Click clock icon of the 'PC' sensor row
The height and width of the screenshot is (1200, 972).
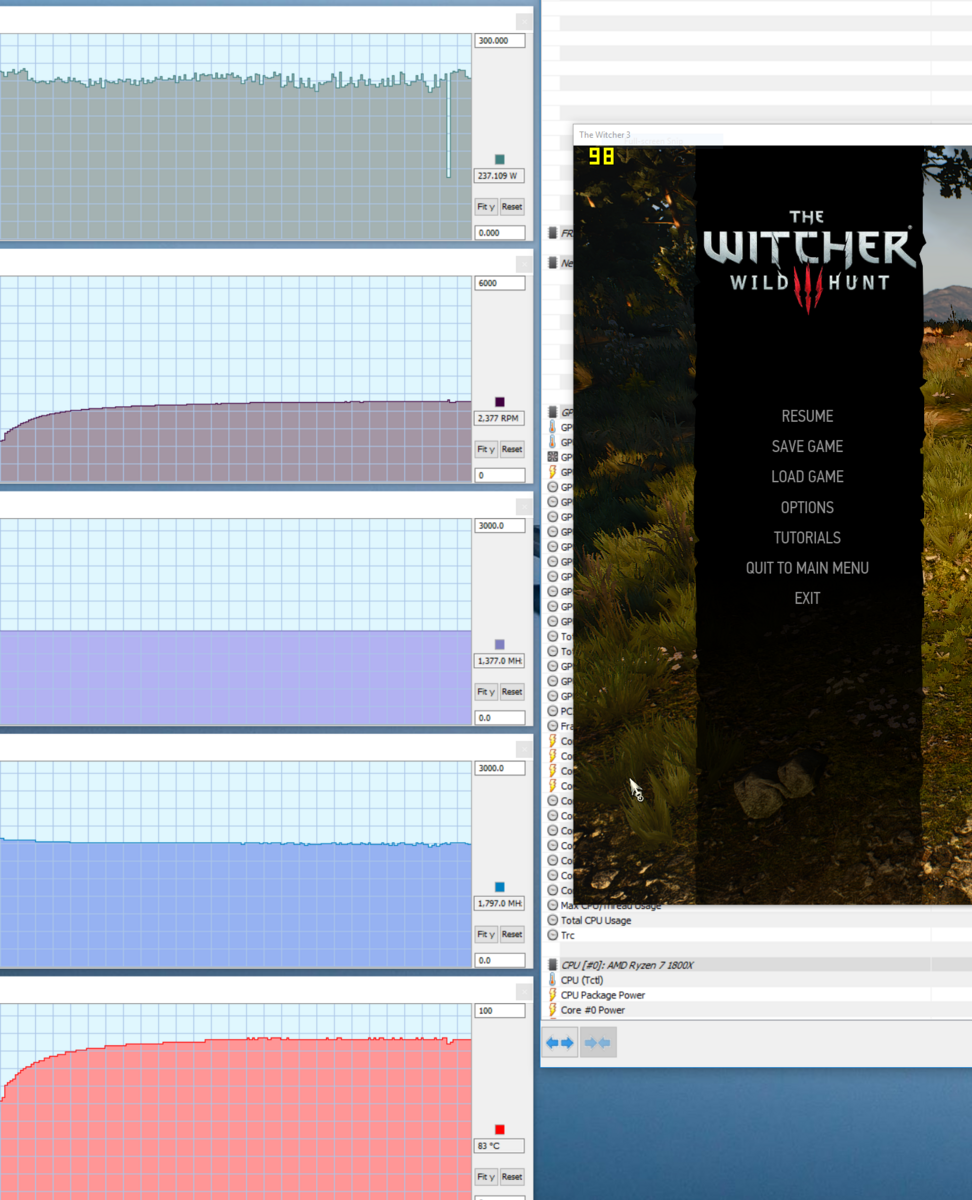[x=553, y=711]
